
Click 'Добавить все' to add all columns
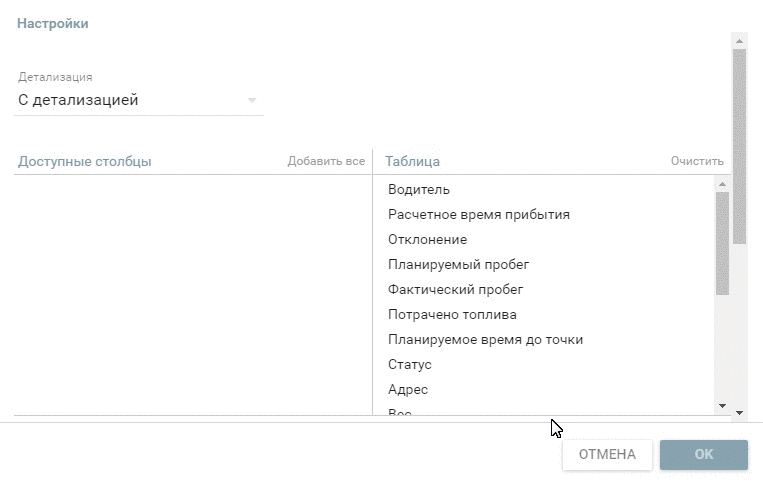point(326,161)
